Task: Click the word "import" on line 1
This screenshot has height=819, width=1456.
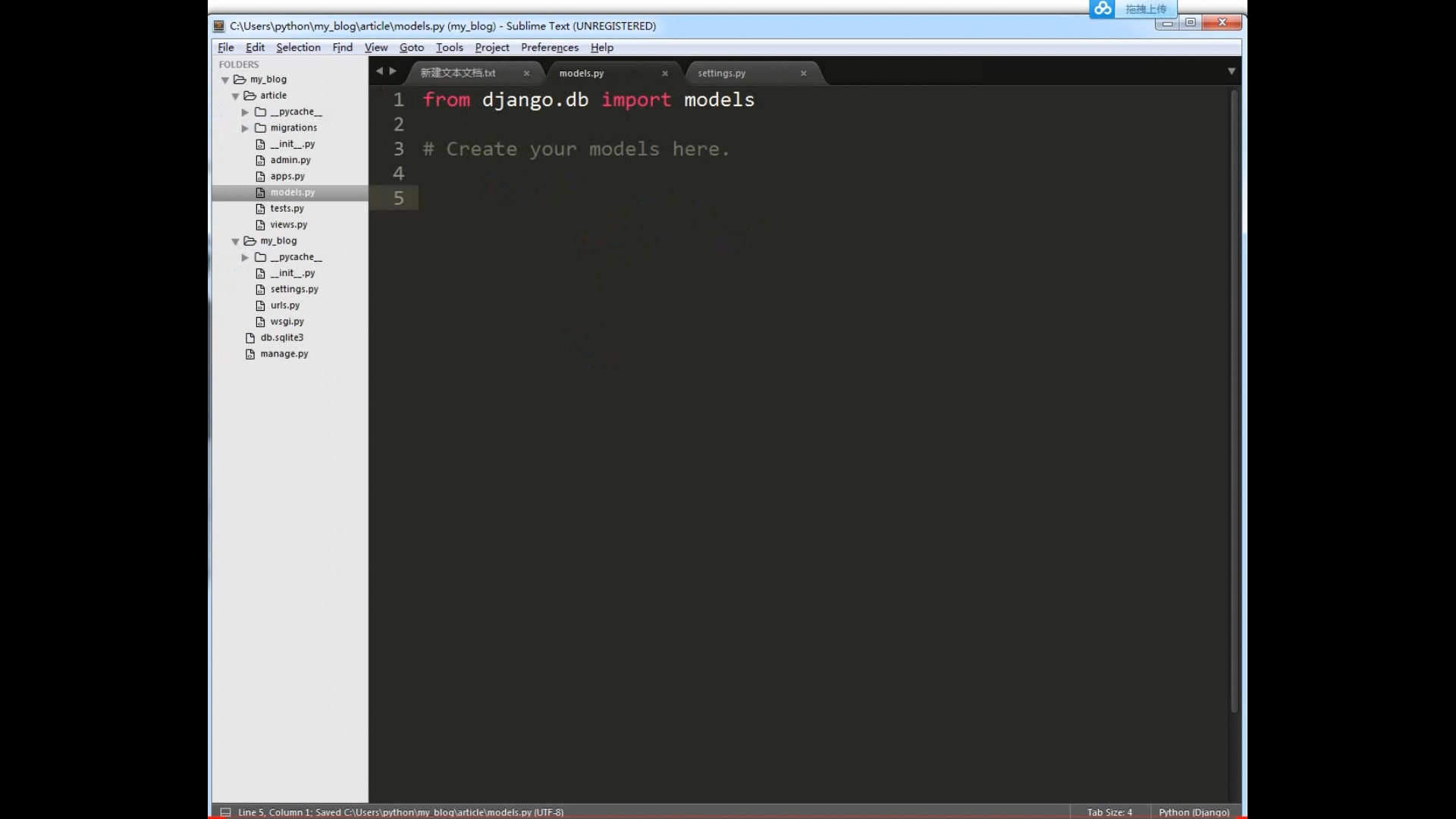Action: pyautogui.click(x=636, y=100)
